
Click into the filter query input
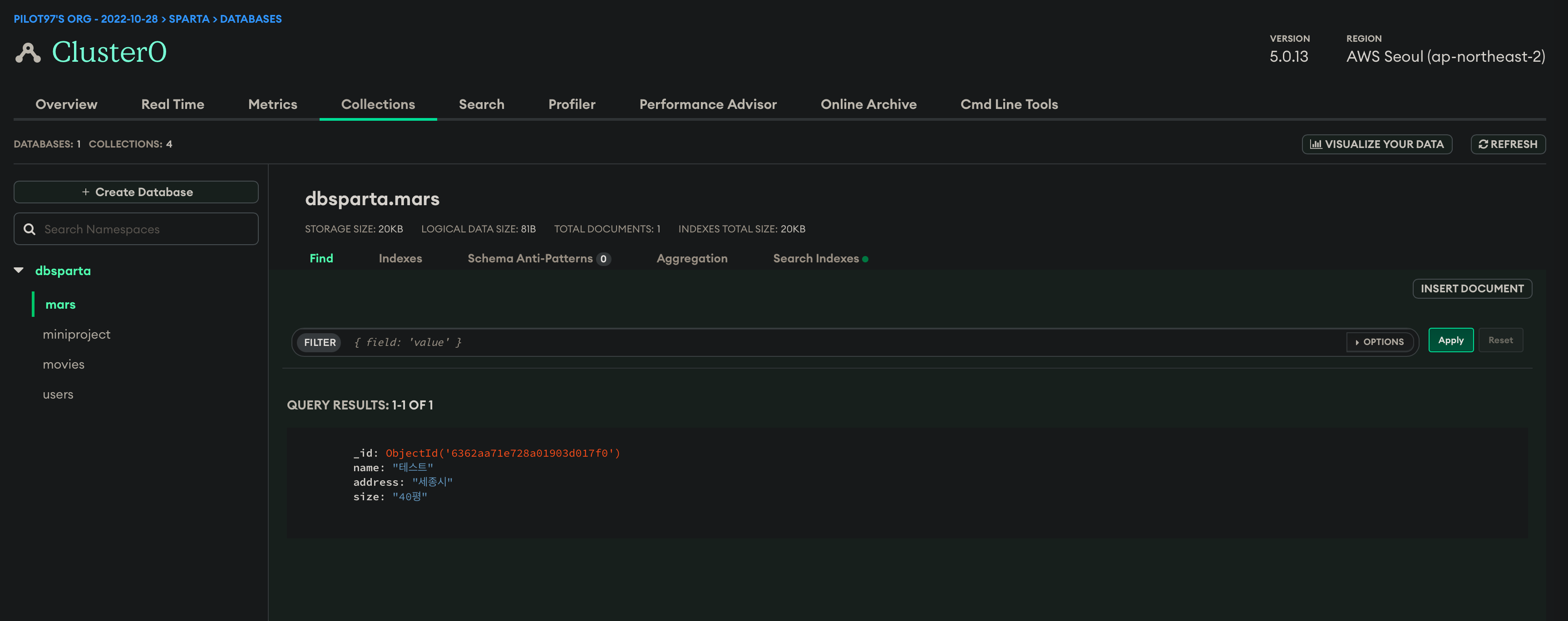tap(846, 342)
